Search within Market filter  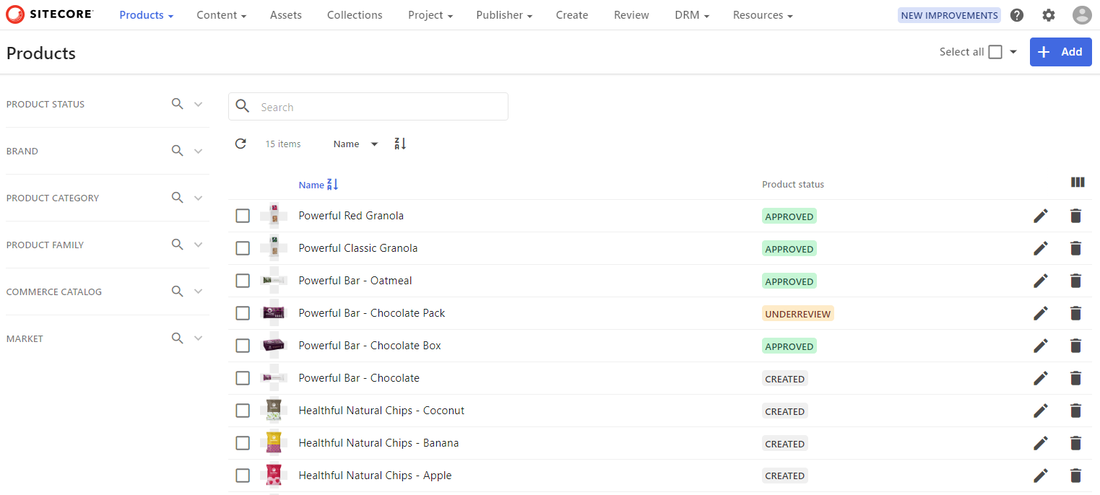(177, 338)
